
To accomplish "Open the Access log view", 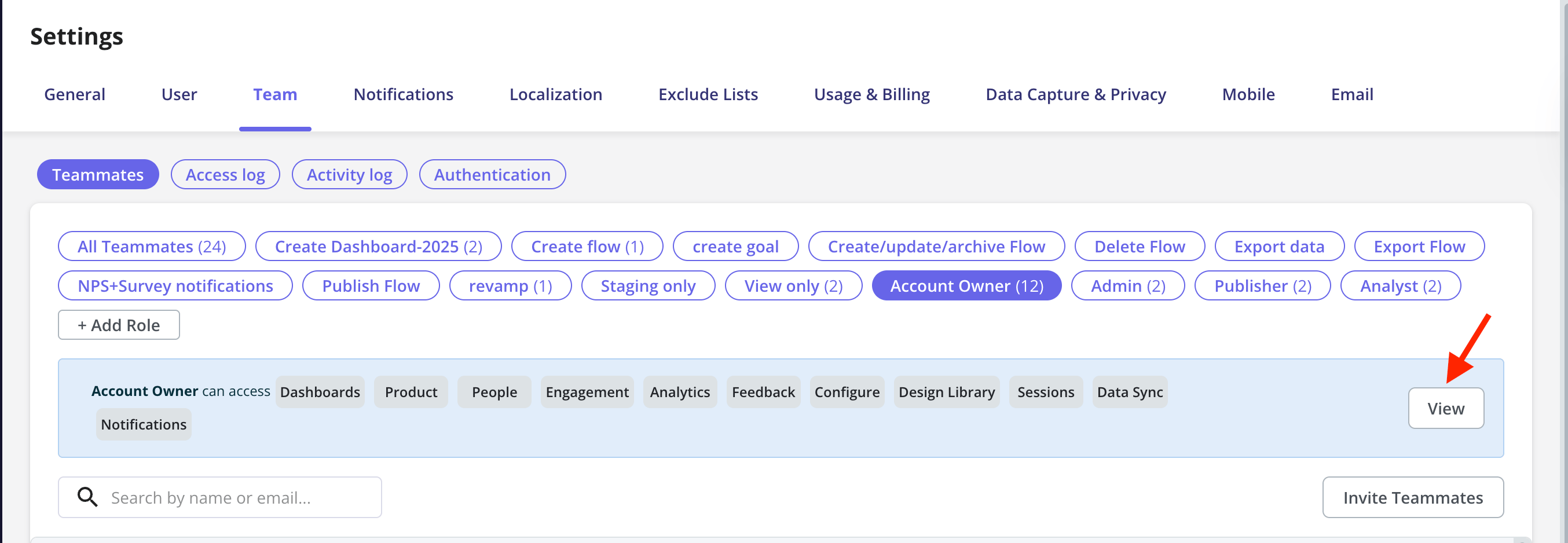I will coord(225,175).
